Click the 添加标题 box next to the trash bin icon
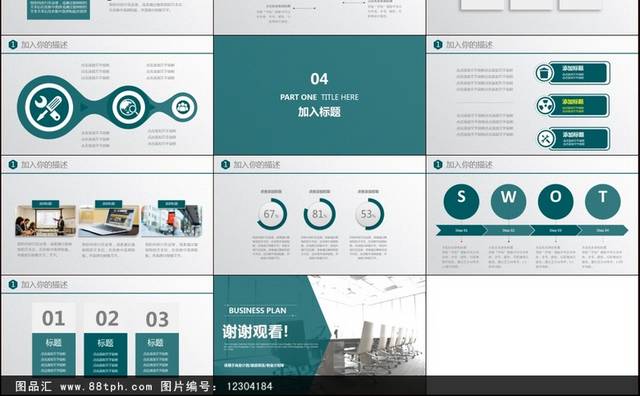 coord(580,73)
